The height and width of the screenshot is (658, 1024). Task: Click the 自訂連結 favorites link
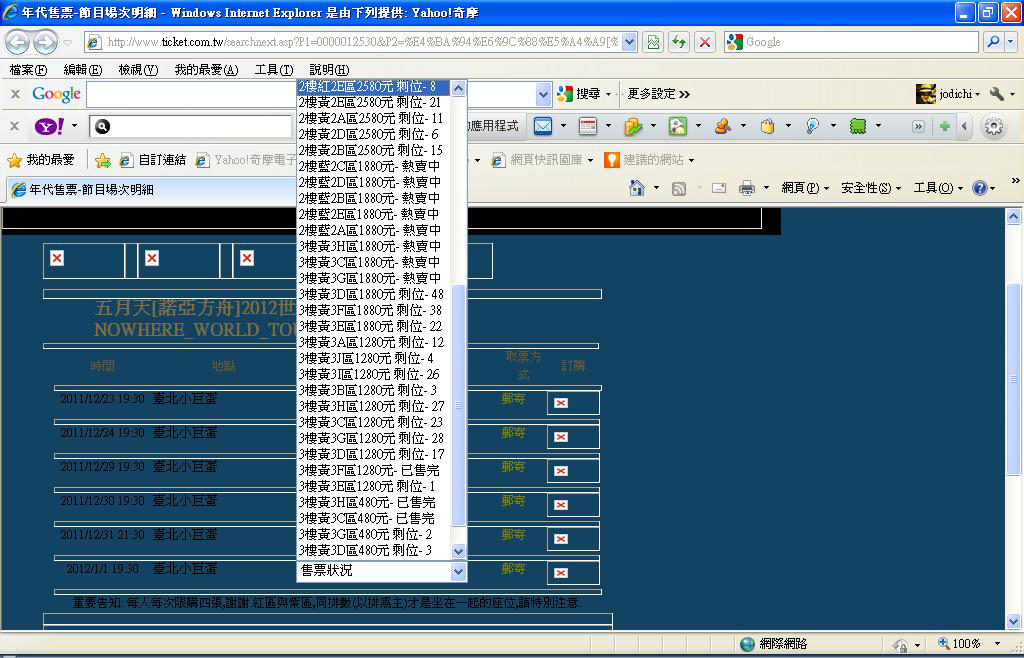click(153, 160)
